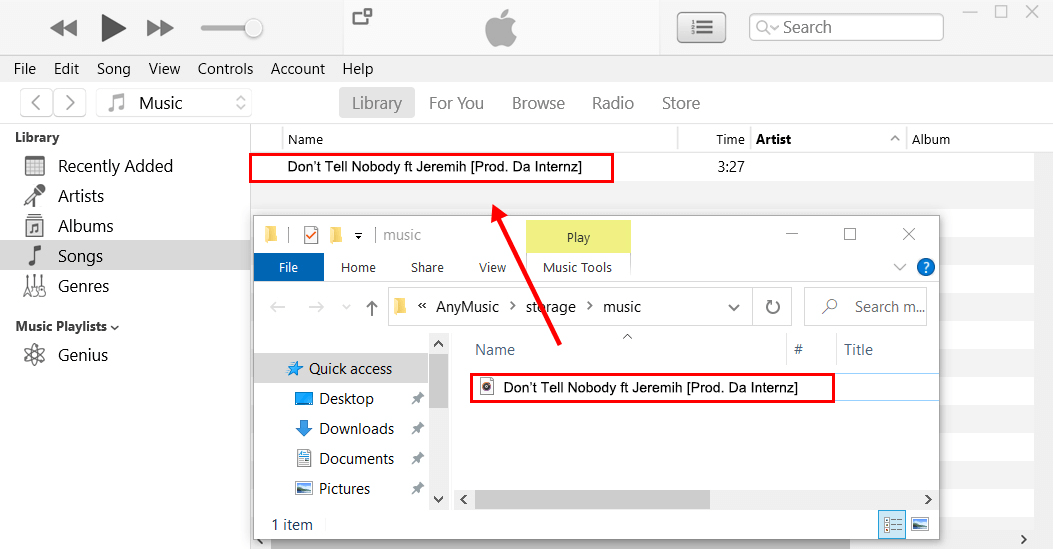
Task: Open the MiniPlayer icon
Action: click(x=362, y=16)
